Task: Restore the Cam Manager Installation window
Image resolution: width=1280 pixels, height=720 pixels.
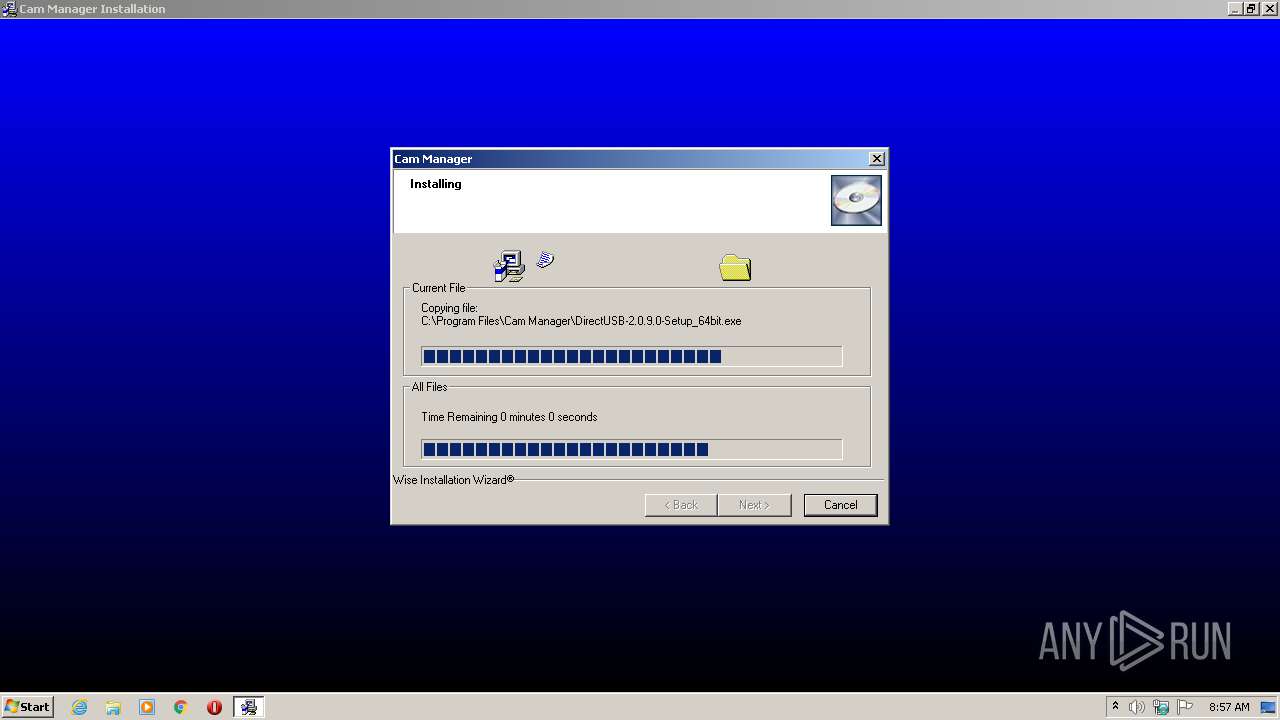Action: tap(1251, 9)
